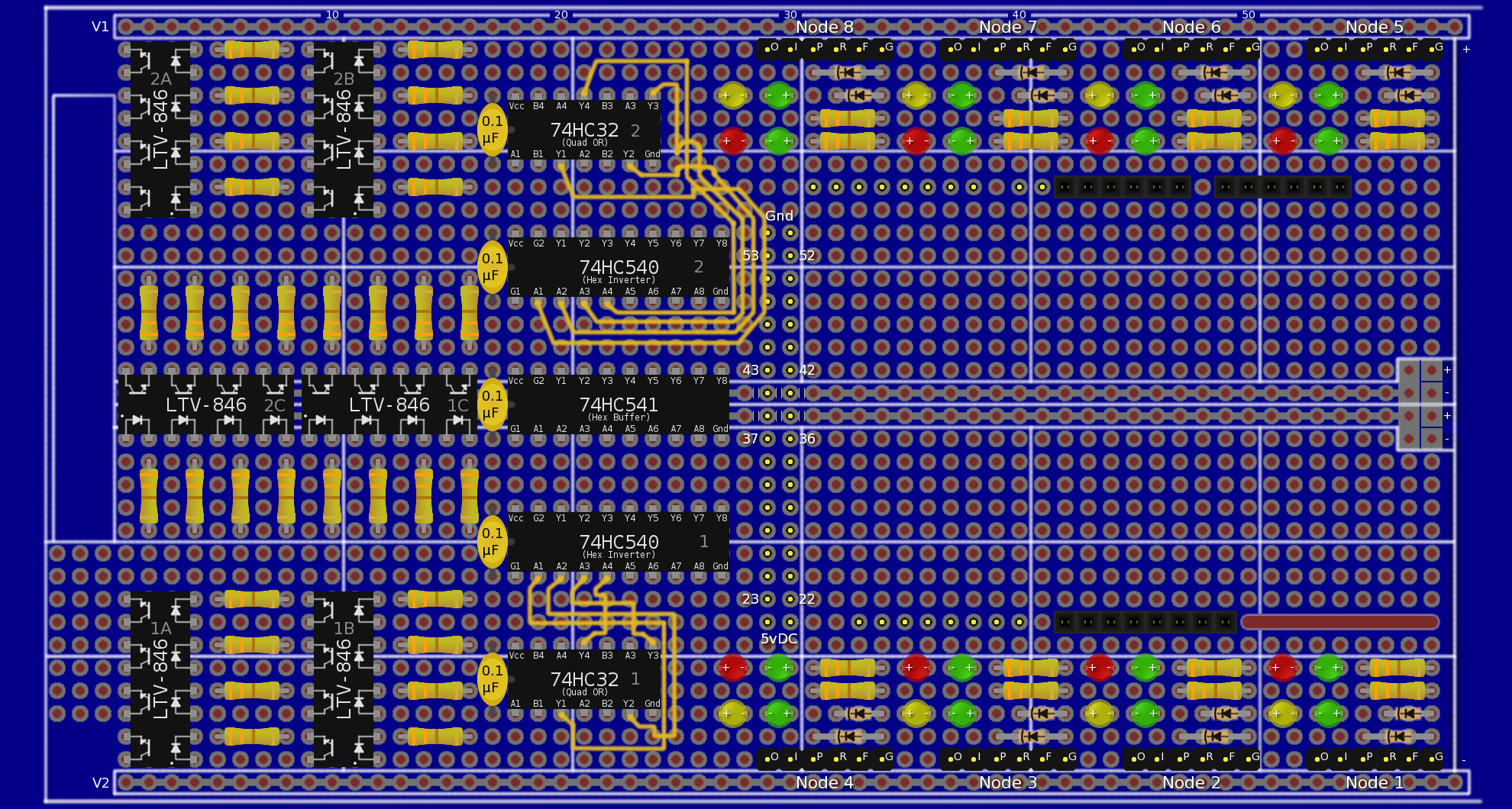Click column marker 40 at top
The height and width of the screenshot is (809, 1512).
pos(1019,15)
